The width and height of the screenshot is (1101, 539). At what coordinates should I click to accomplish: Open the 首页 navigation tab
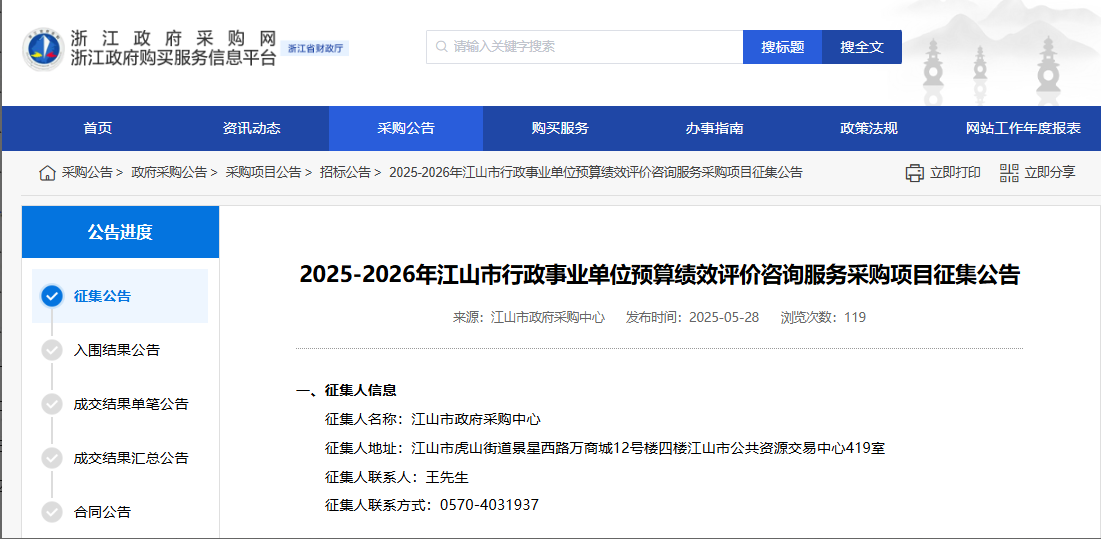pos(98,128)
